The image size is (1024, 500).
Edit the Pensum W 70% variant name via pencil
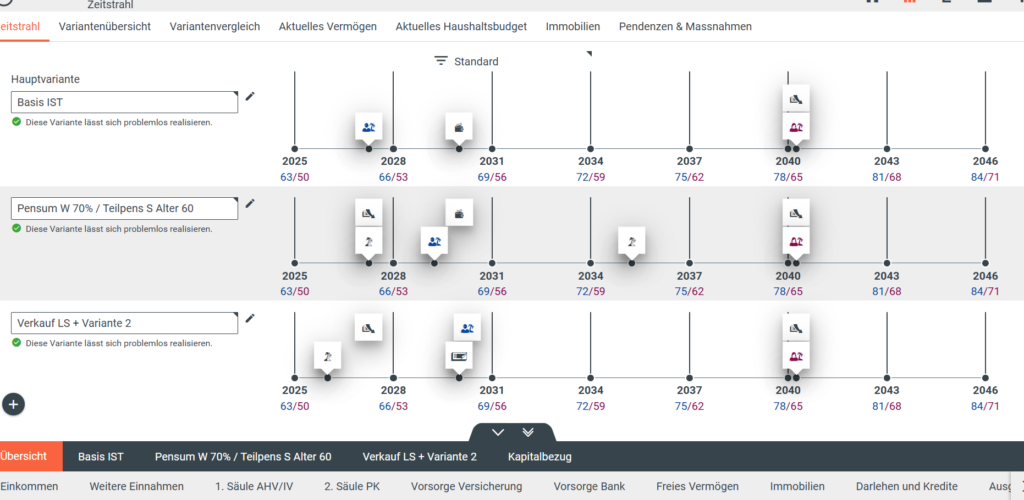click(x=250, y=204)
